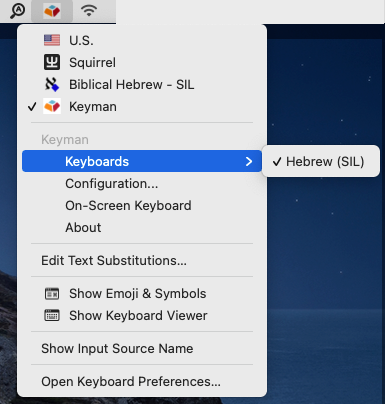Select the checked Keyman input source
Image resolution: width=385 pixels, height=404 pixels.
pos(142,106)
